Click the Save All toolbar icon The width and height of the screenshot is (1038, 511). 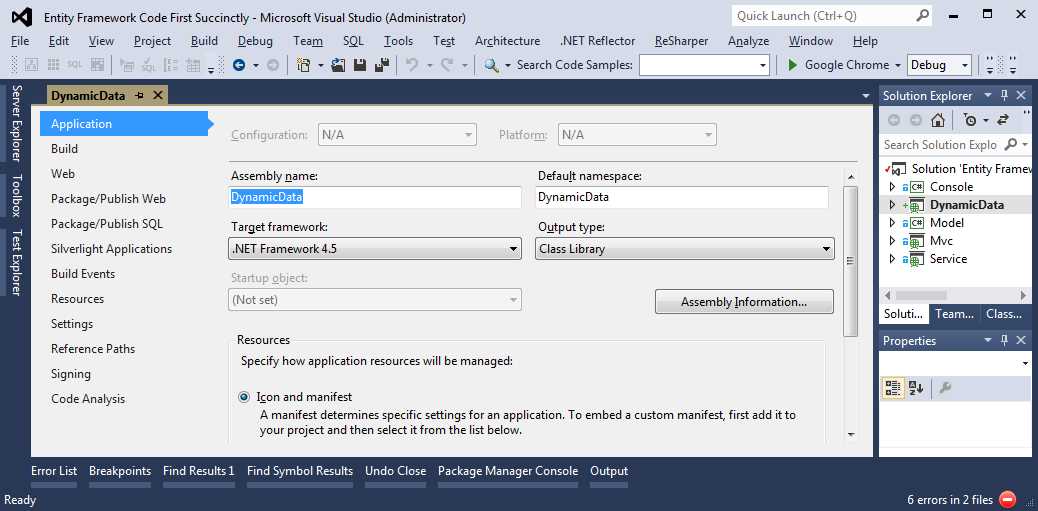(x=382, y=65)
